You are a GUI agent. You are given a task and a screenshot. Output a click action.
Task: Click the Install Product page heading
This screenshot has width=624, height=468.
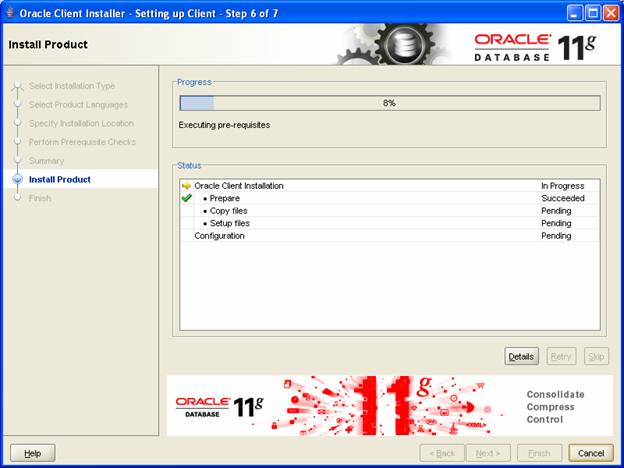tap(48, 45)
